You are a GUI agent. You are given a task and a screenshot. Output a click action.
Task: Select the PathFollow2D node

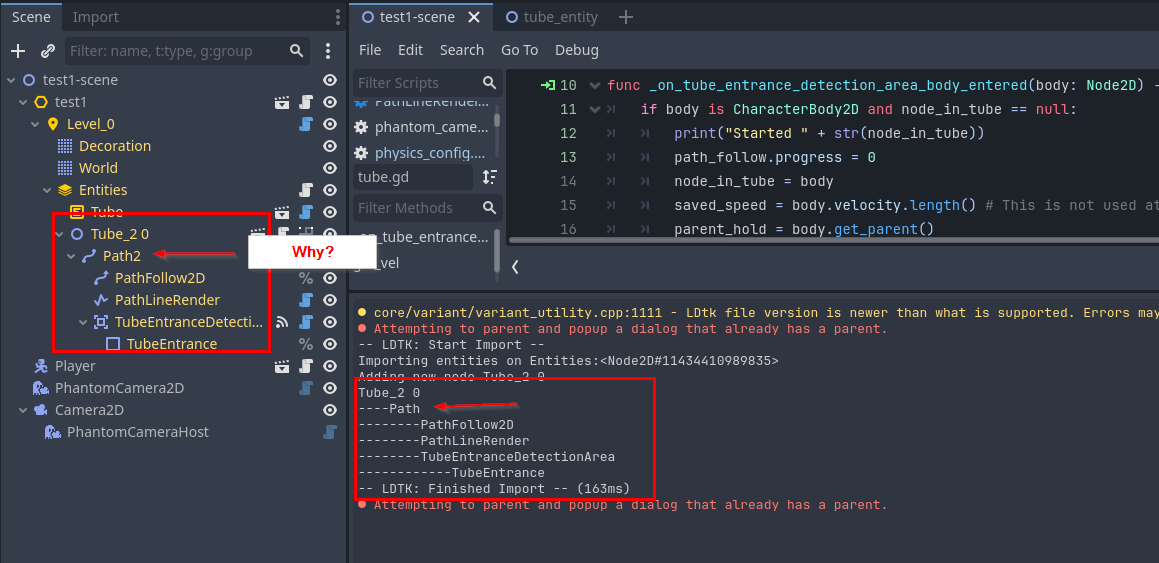(160, 278)
